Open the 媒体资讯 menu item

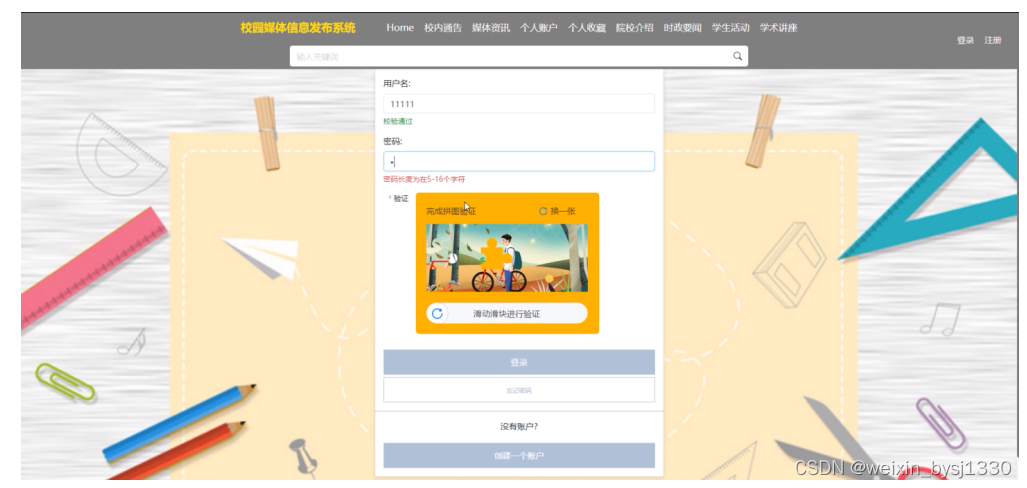click(491, 28)
